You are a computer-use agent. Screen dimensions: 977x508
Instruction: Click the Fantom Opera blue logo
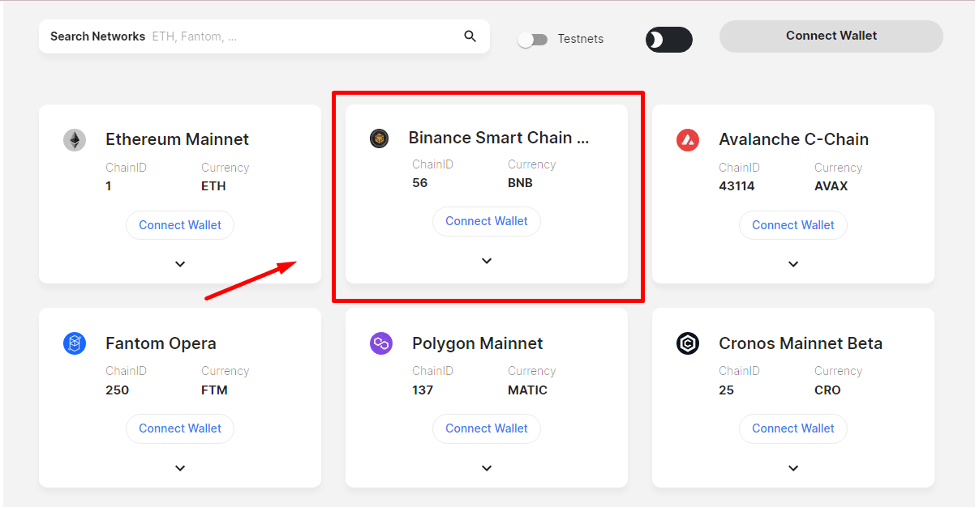pos(75,343)
